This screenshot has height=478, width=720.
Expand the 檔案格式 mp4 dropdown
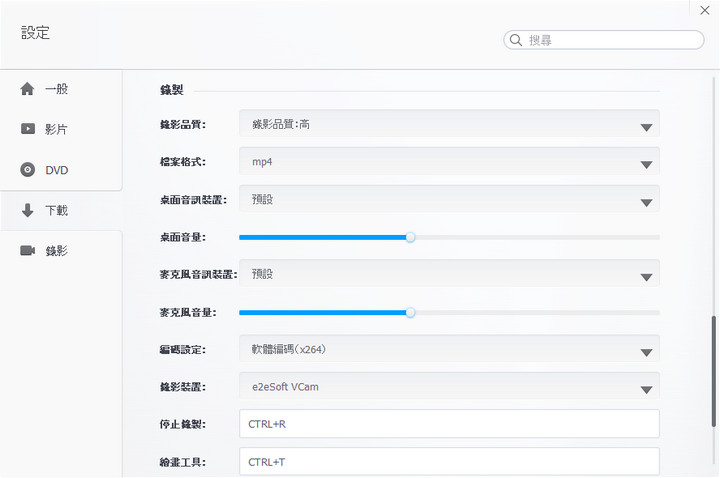449,162
